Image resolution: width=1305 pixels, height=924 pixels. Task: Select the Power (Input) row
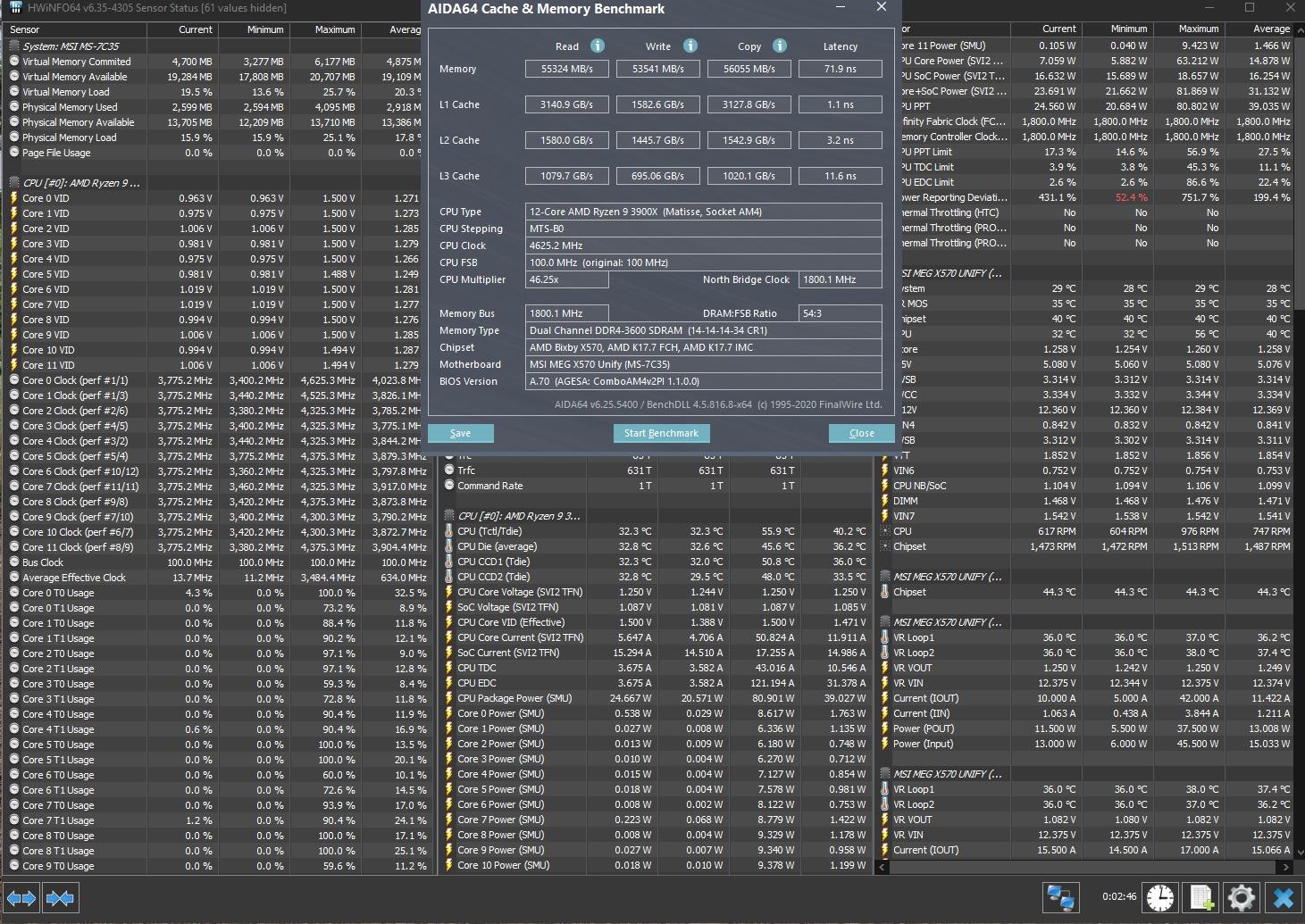pos(1085,744)
